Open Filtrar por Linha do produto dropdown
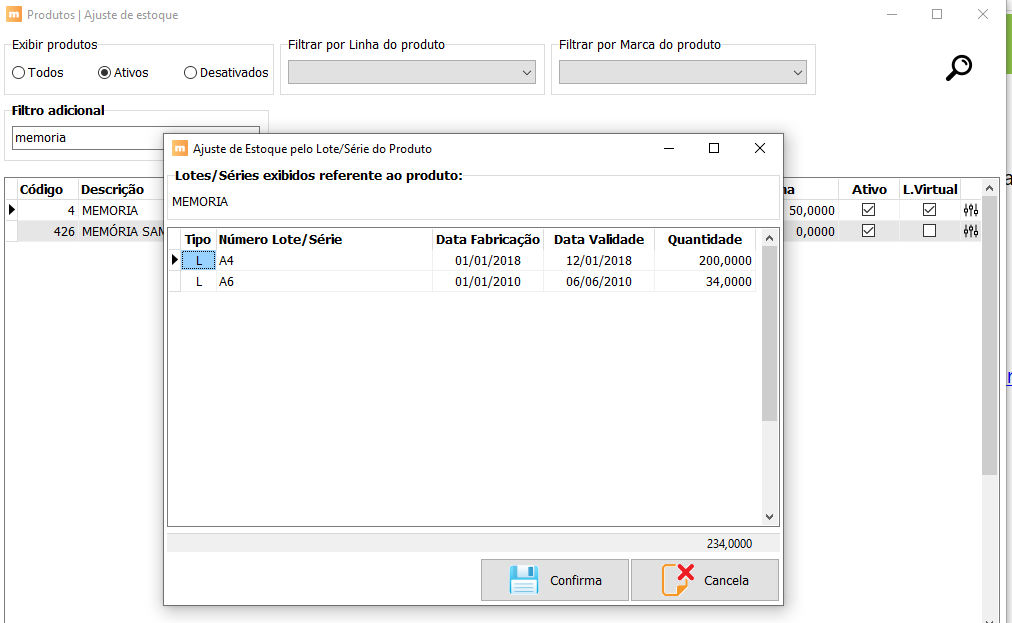Screen dimensions: 1012x623 coord(412,72)
